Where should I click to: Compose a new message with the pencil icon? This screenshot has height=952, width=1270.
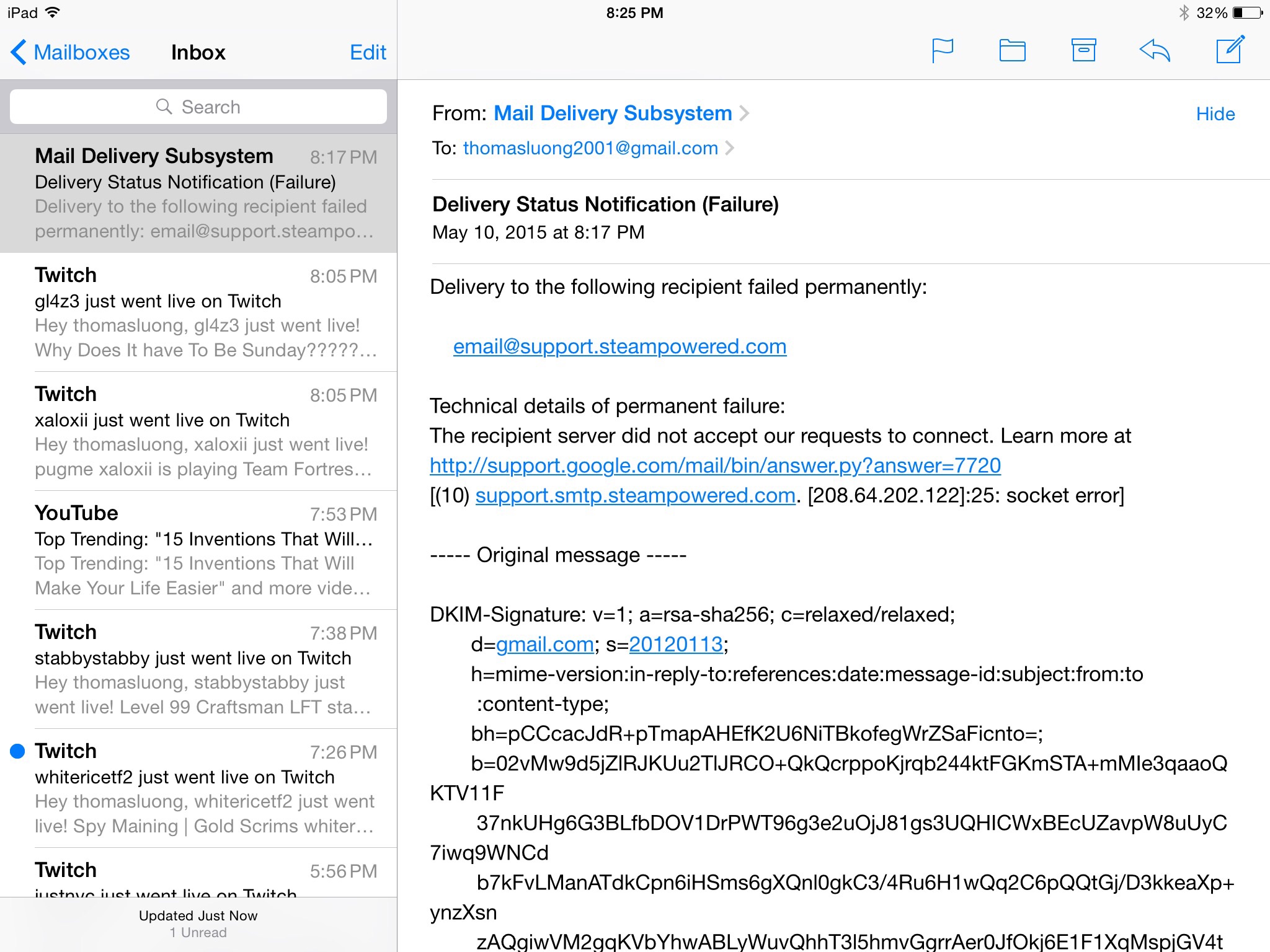[1230, 50]
